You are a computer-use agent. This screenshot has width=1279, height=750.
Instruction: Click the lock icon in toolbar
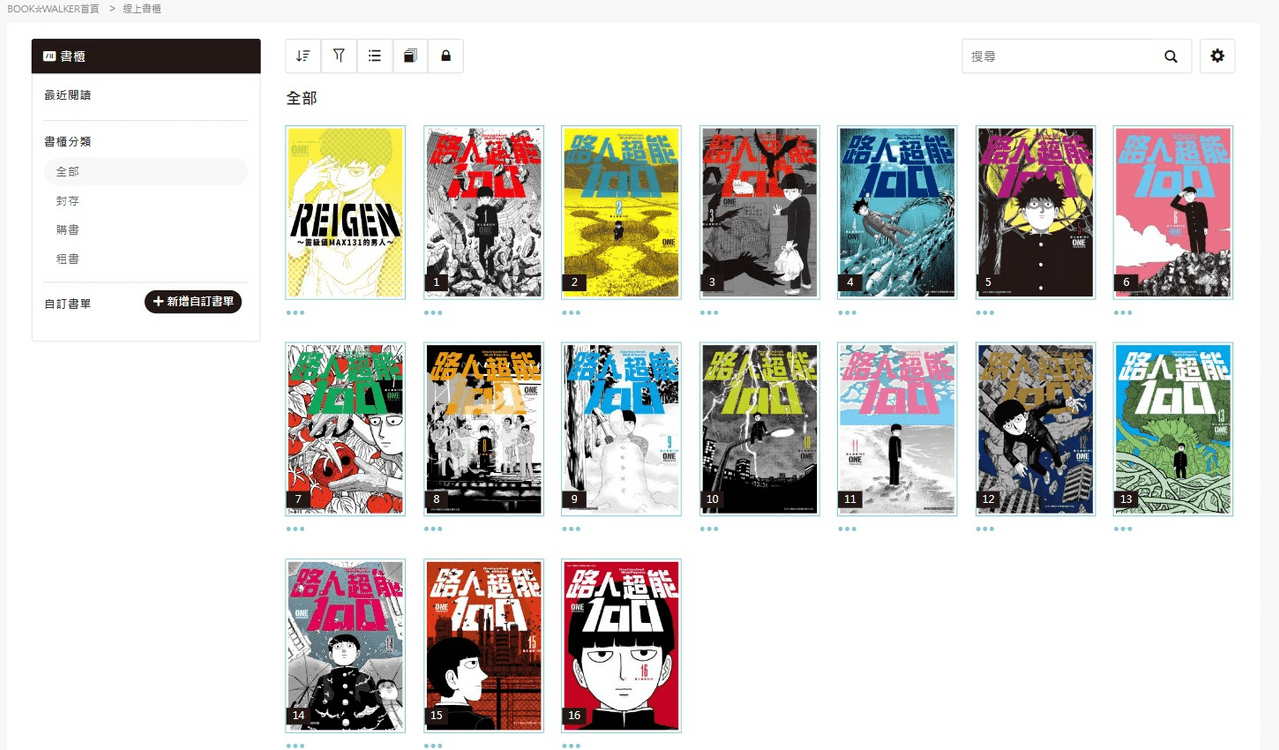point(446,56)
